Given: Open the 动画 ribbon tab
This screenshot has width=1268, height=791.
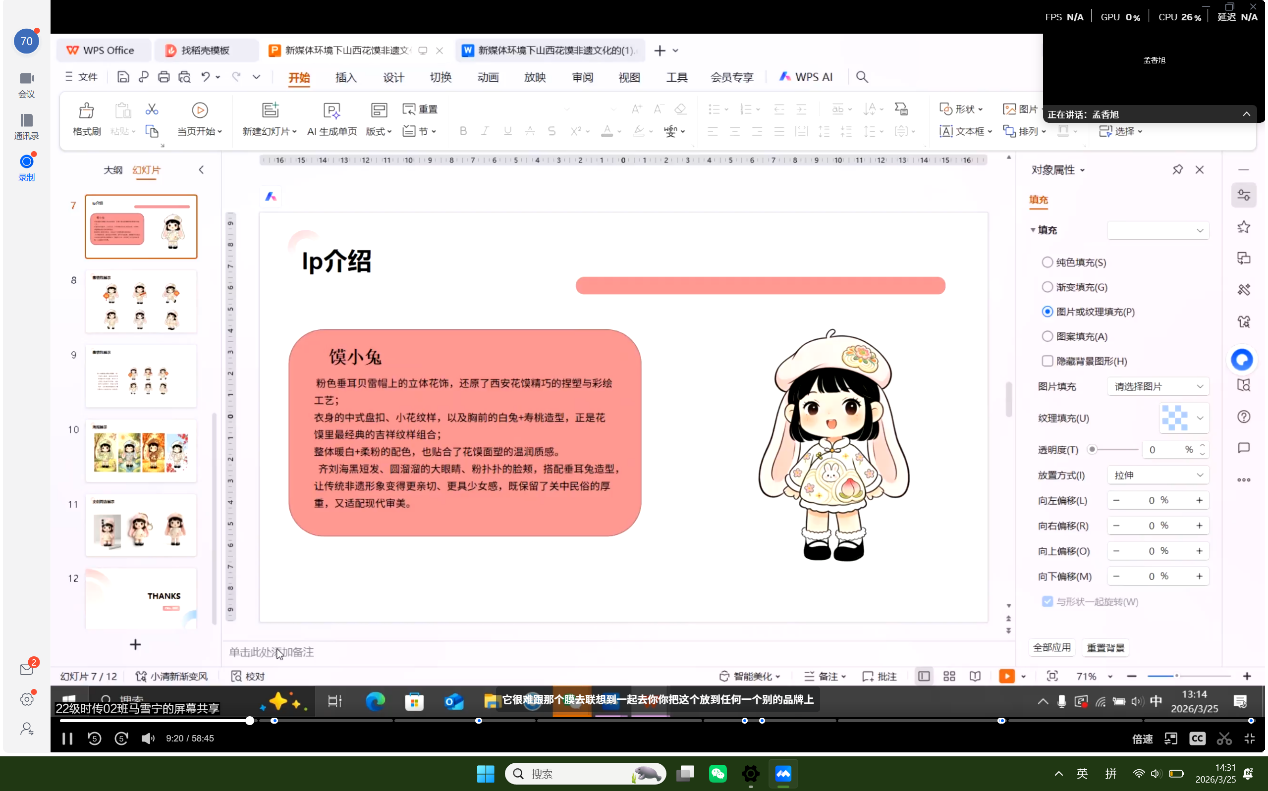Looking at the screenshot, I should tap(488, 77).
